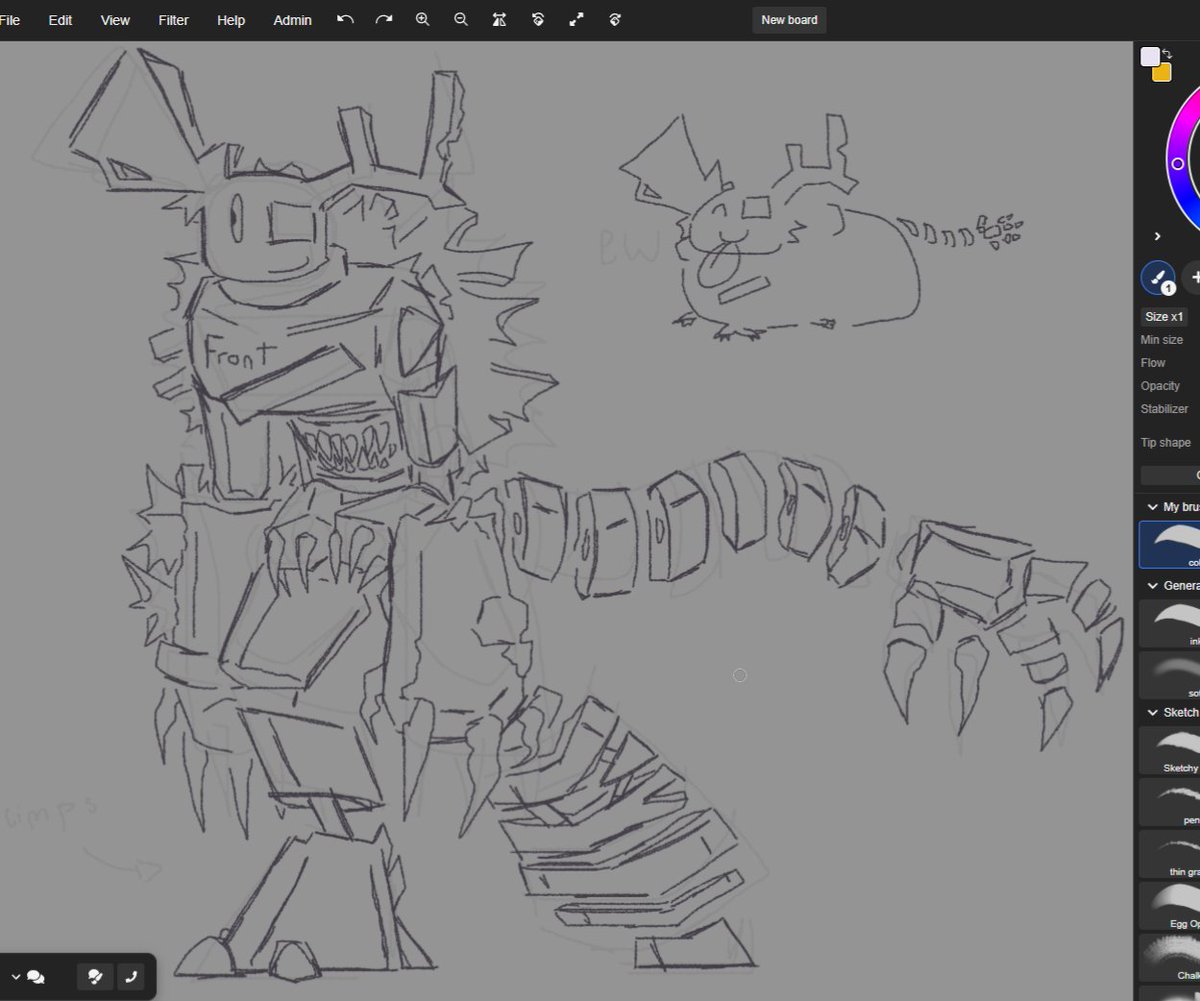The image size is (1200, 1001).
Task: Select the white foreground color swatch
Action: click(x=1150, y=57)
